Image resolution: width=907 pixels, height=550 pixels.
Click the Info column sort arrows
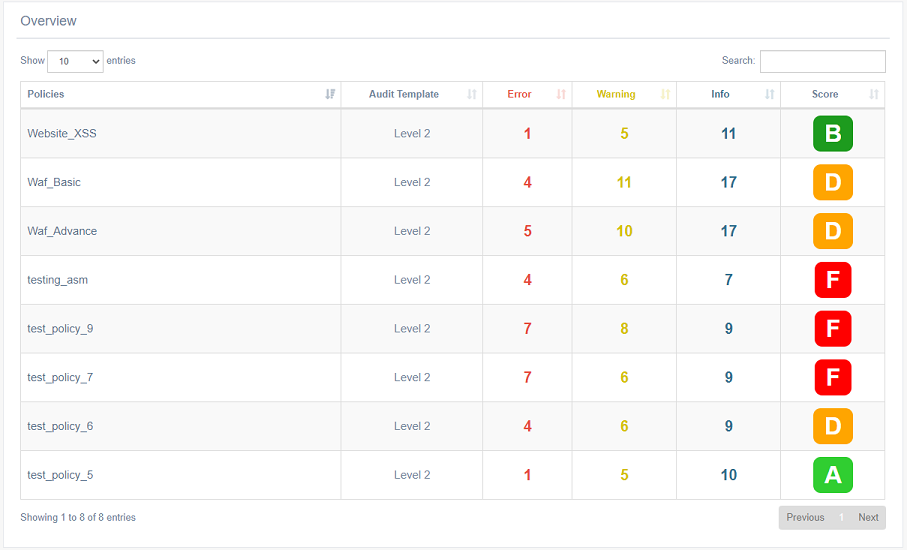tap(769, 94)
